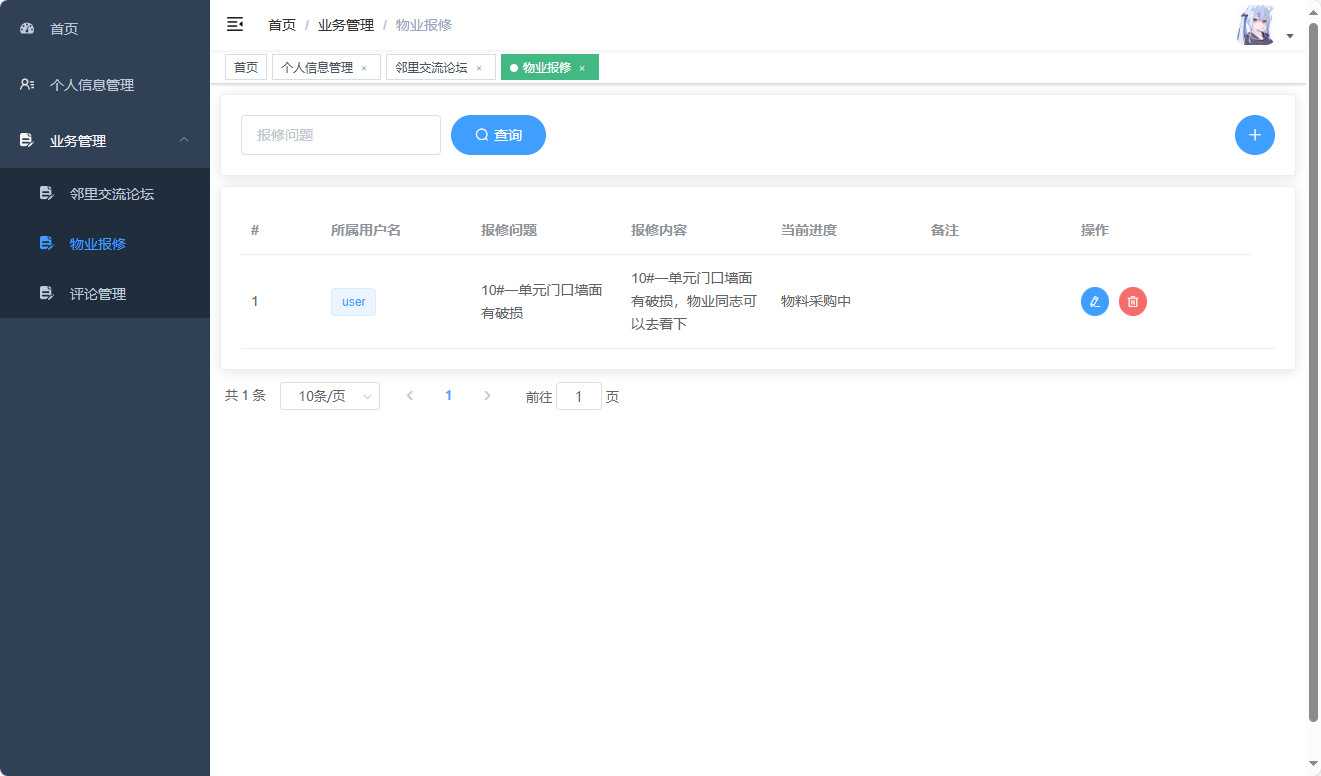This screenshot has width=1321, height=776.
Task: Click the edit pencil icon for record 1
Action: point(1094,301)
